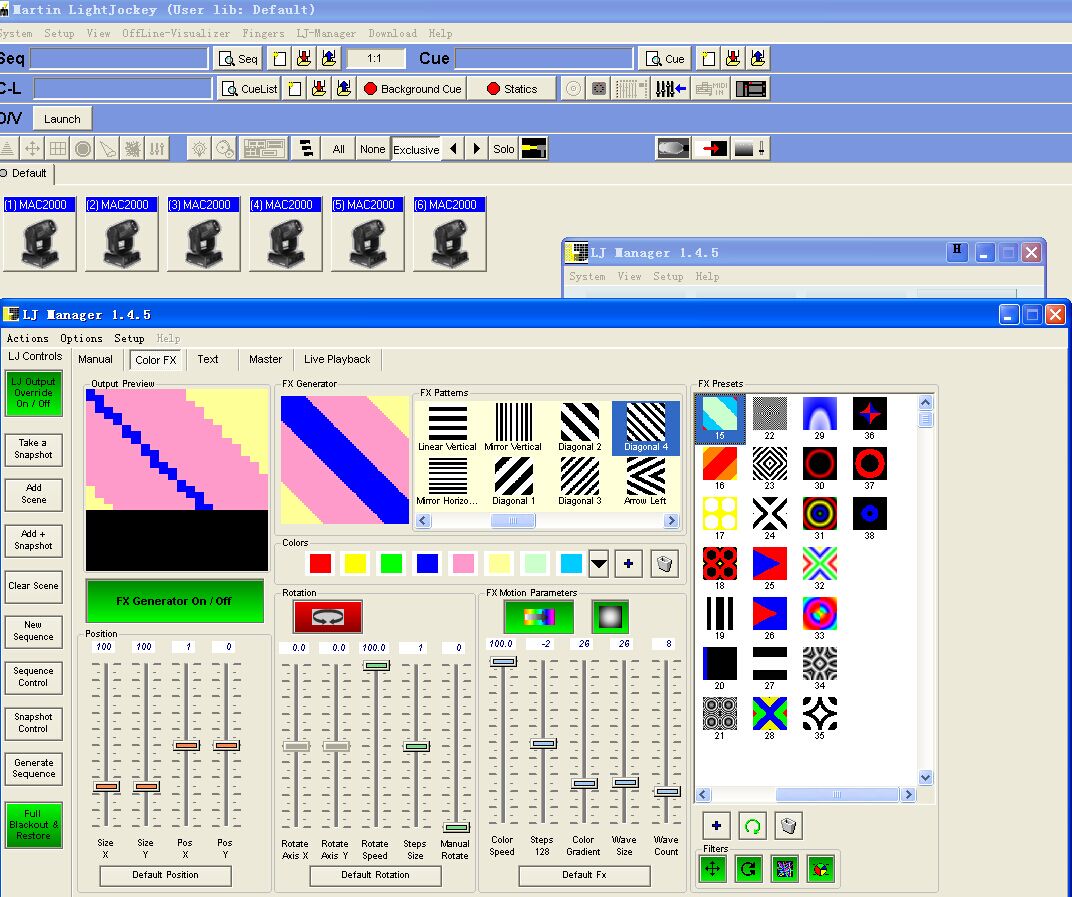This screenshot has width=1072, height=897.
Task: Click the Clear Scene button
Action: (34, 587)
